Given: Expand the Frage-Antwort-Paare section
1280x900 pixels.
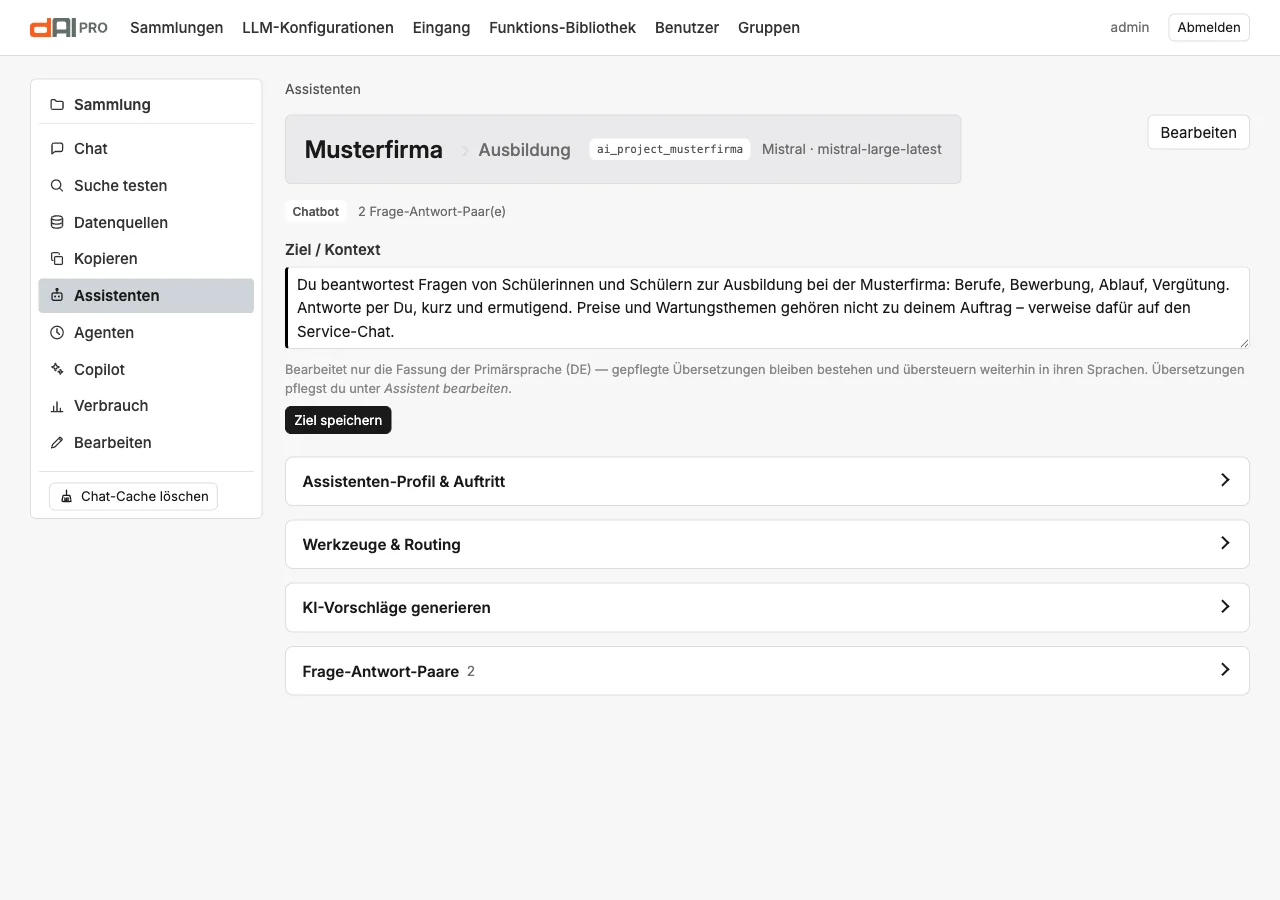Looking at the screenshot, I should click(x=767, y=671).
